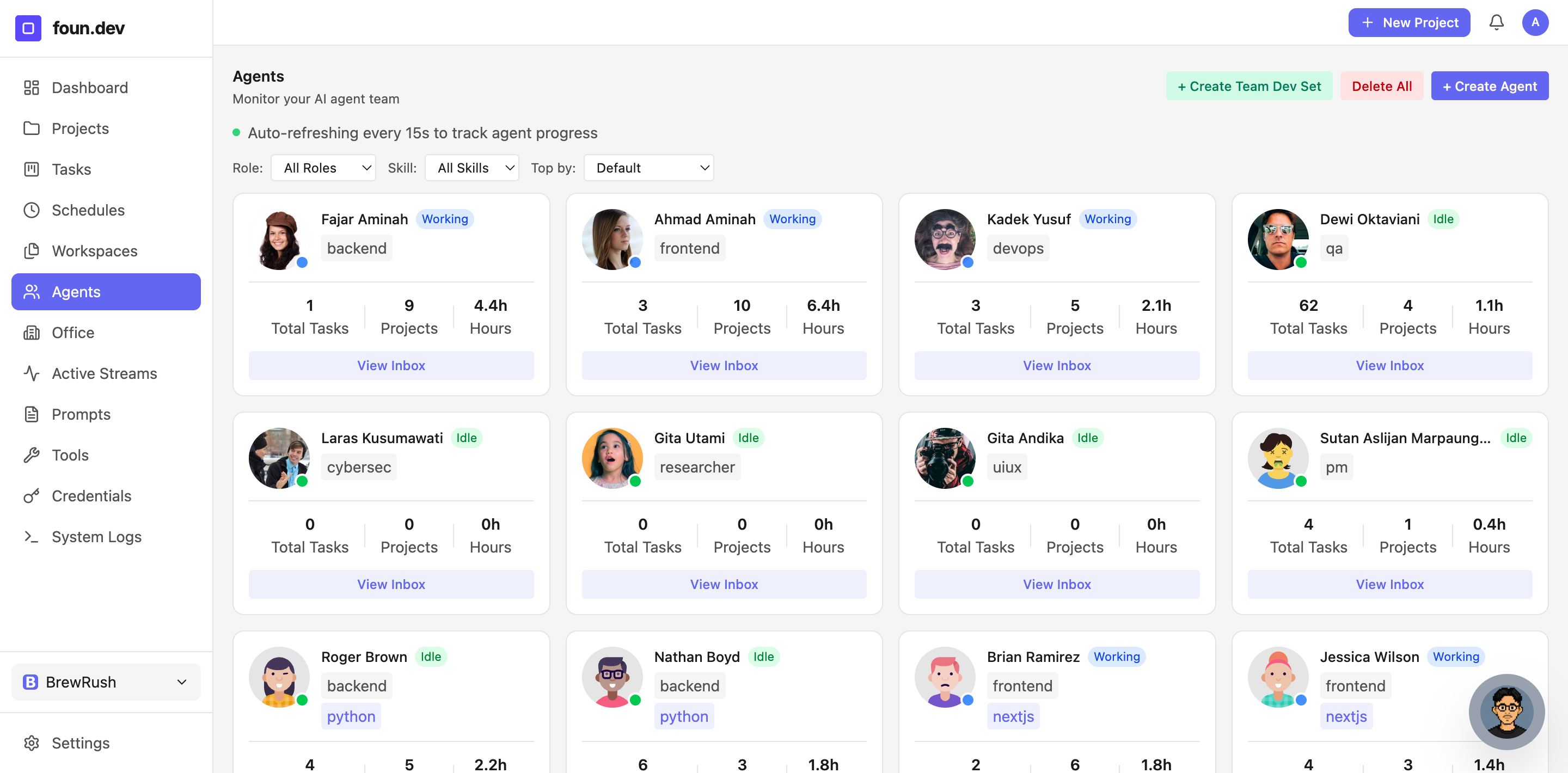Click the Office building icon

tap(32, 332)
